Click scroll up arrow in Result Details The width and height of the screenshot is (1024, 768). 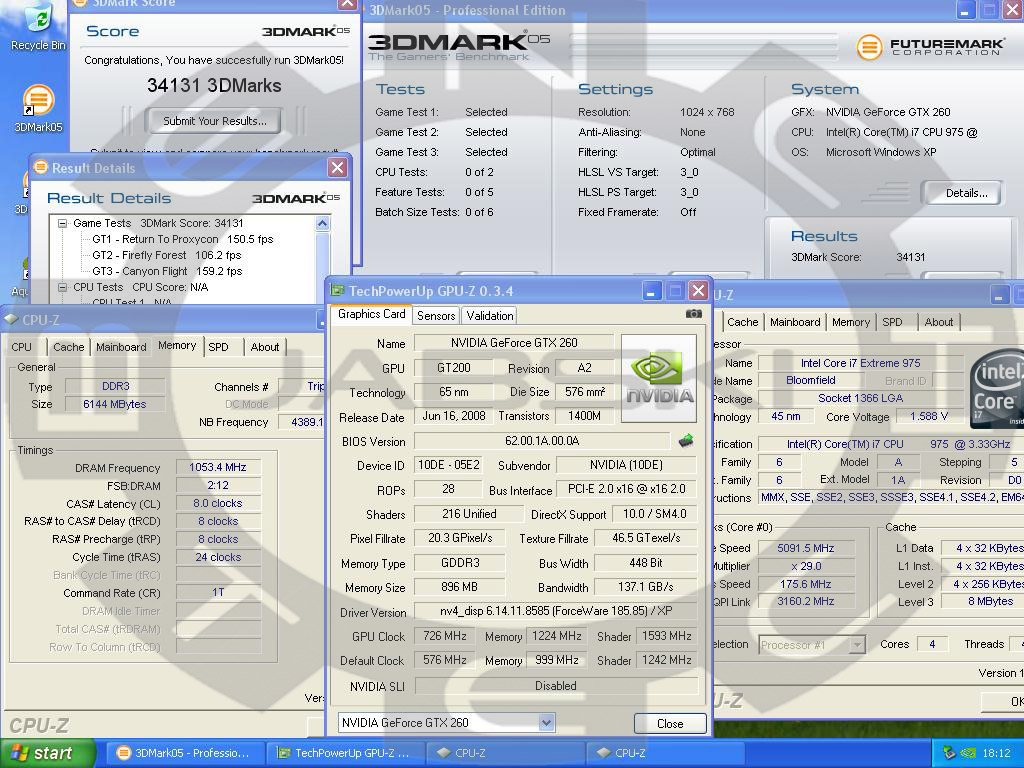(x=322, y=224)
